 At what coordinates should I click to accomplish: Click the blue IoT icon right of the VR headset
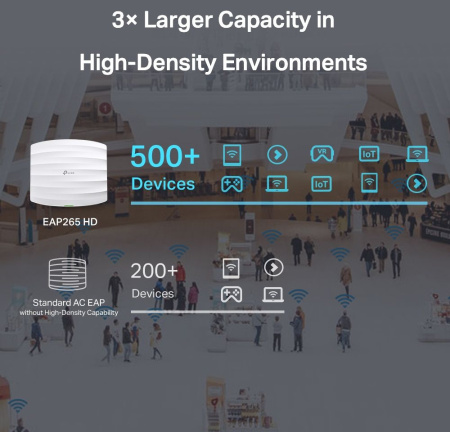(x=369, y=154)
